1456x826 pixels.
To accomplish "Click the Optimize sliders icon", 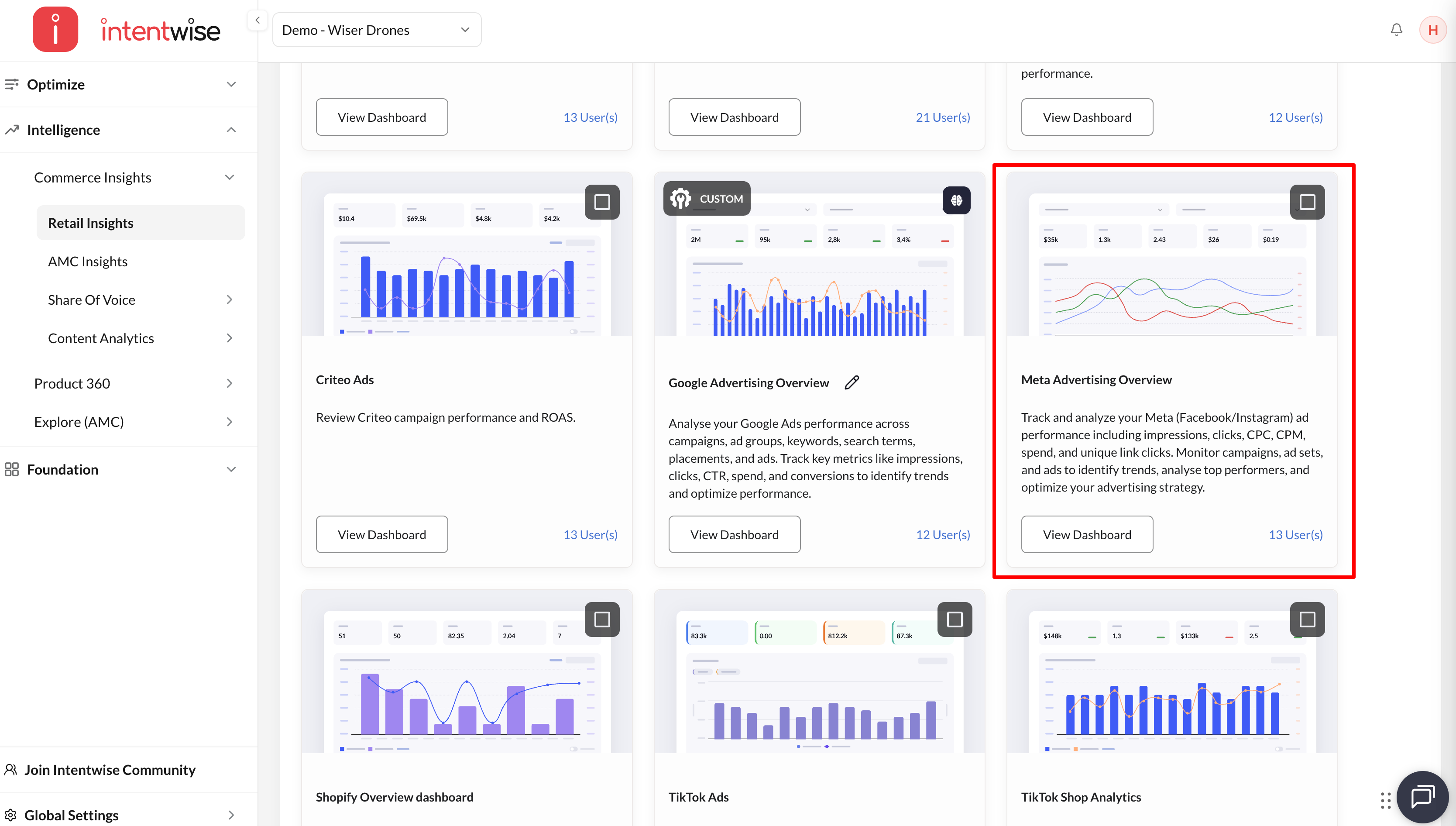I will click(11, 84).
